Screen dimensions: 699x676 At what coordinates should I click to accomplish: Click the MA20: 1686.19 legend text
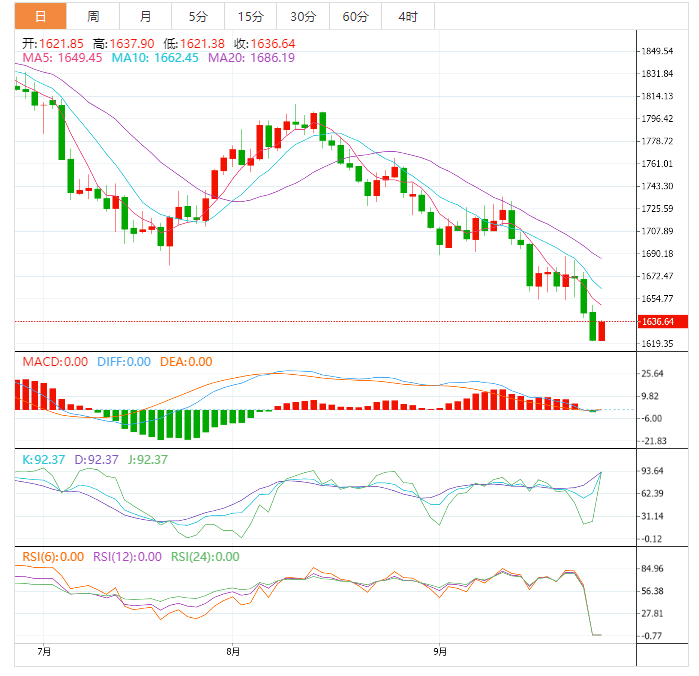251,58
